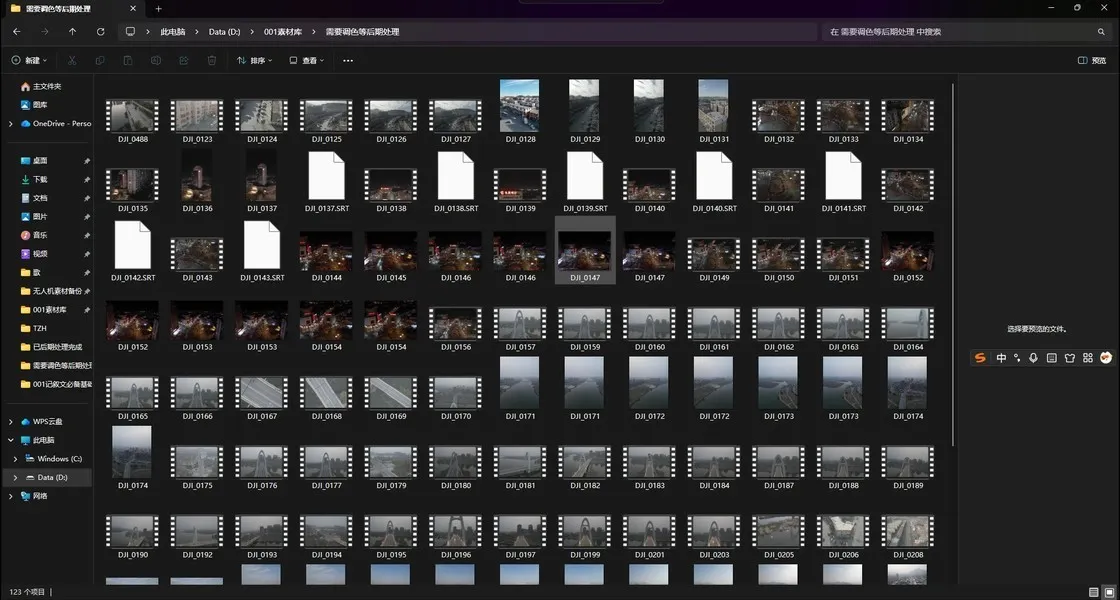The height and width of the screenshot is (600, 1120).
Task: Select the DJI_0128 image thumbnail
Action: point(519,107)
